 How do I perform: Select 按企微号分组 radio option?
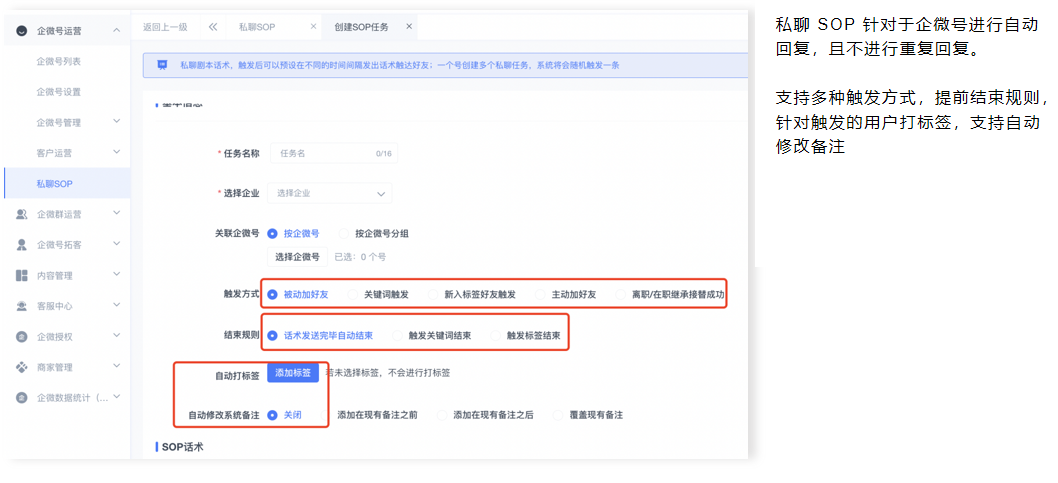point(344,233)
